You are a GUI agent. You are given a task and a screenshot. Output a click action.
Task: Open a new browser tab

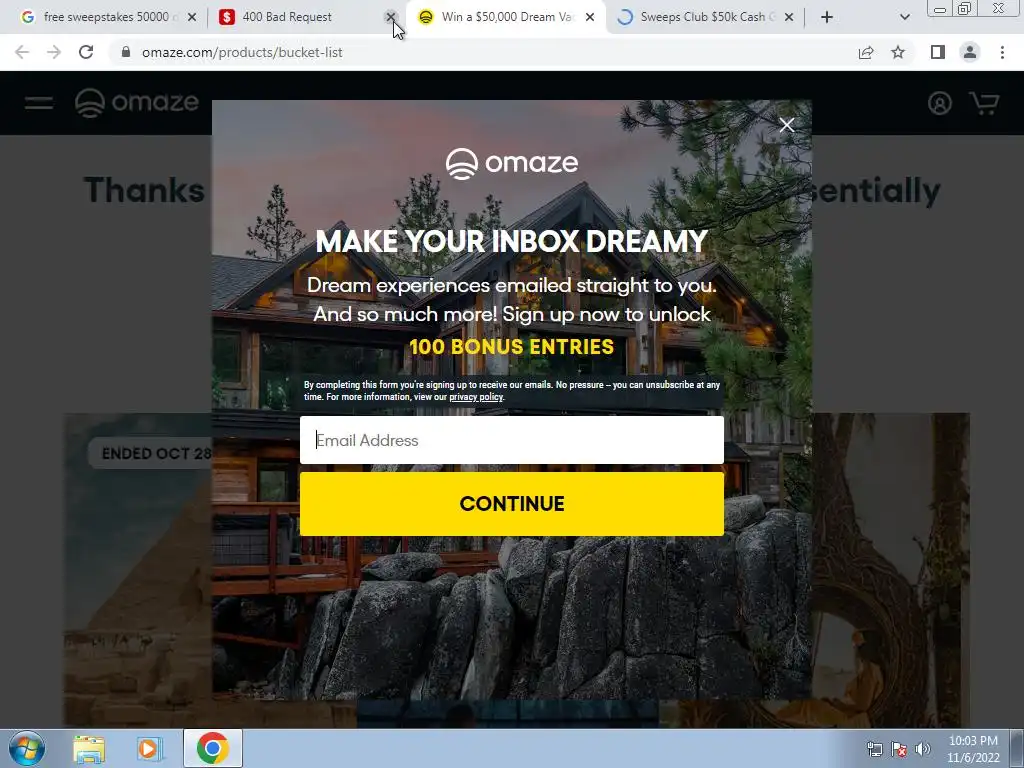pos(827,17)
